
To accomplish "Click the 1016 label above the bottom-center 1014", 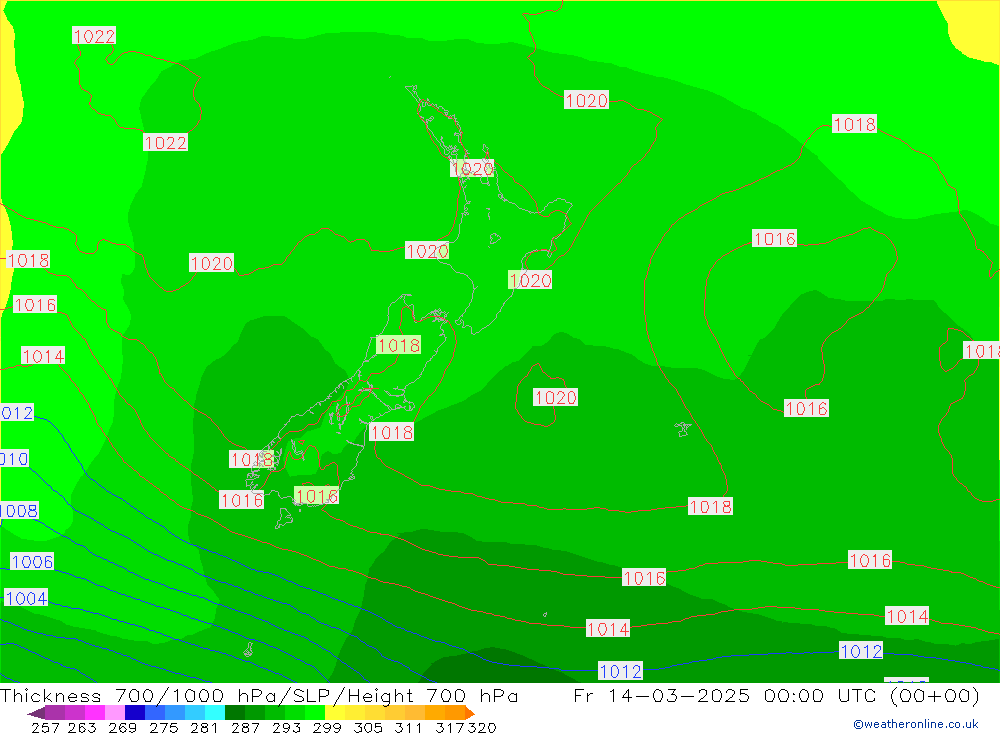I will pos(644,578).
